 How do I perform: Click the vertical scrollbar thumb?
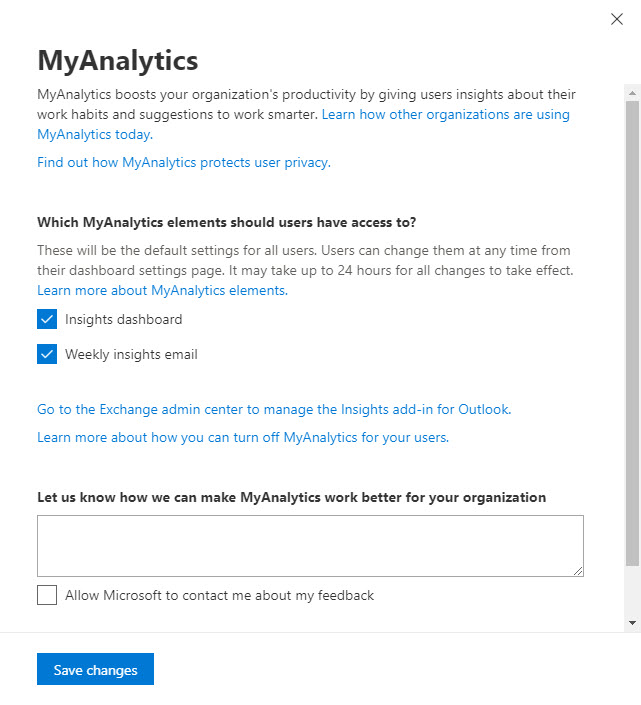point(632,330)
